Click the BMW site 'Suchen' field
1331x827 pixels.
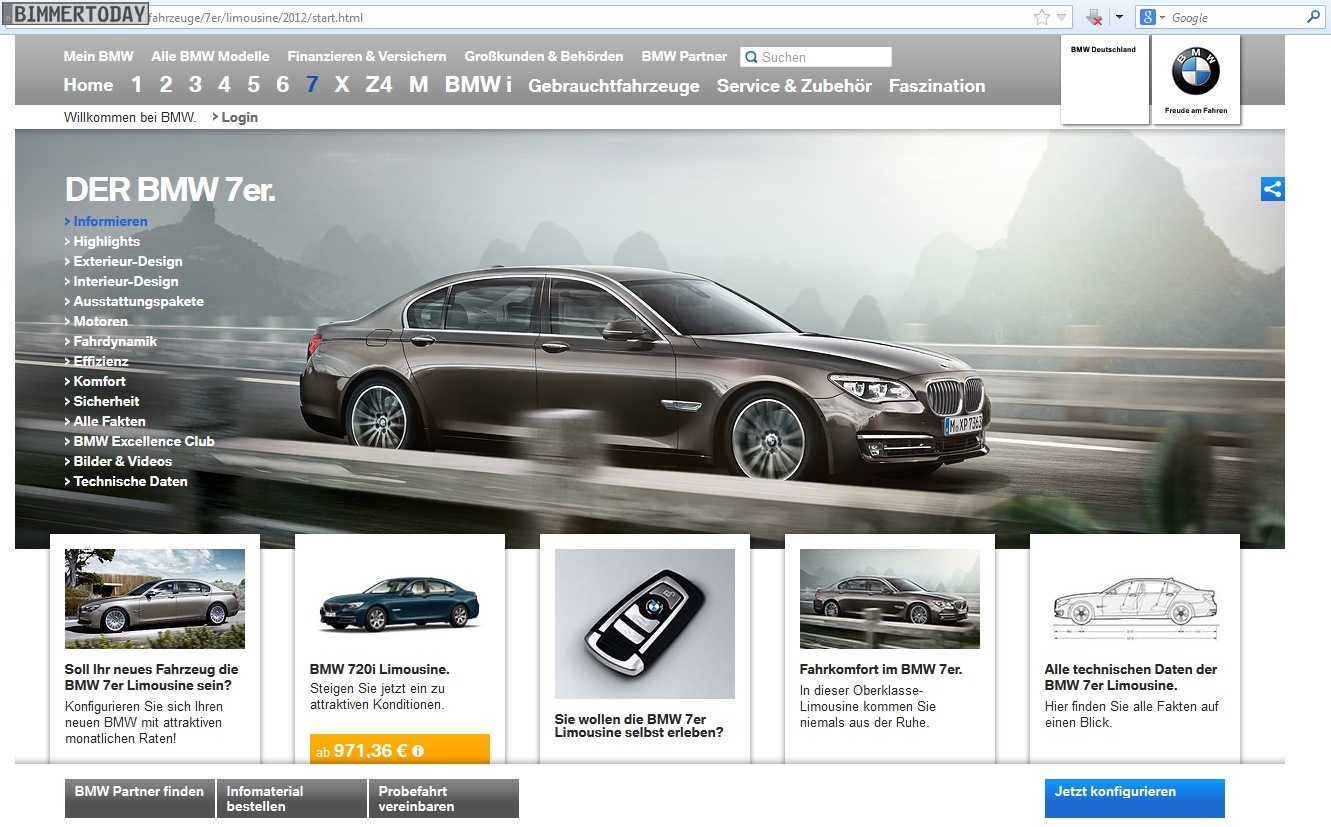pos(823,57)
